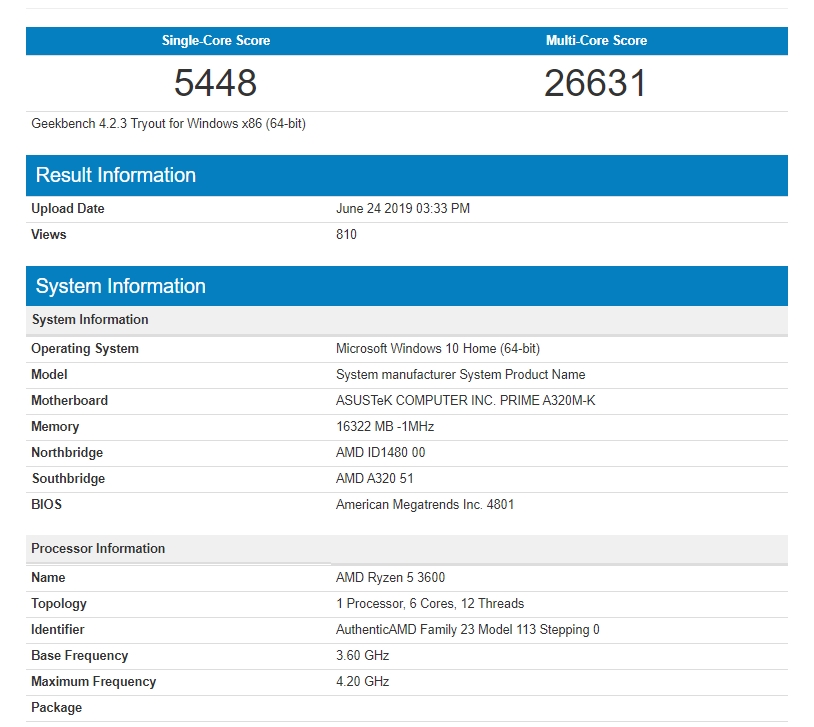Click the 6 Cores, 12 Threads topology value
Screen dimensions: 814x727
tap(430, 604)
